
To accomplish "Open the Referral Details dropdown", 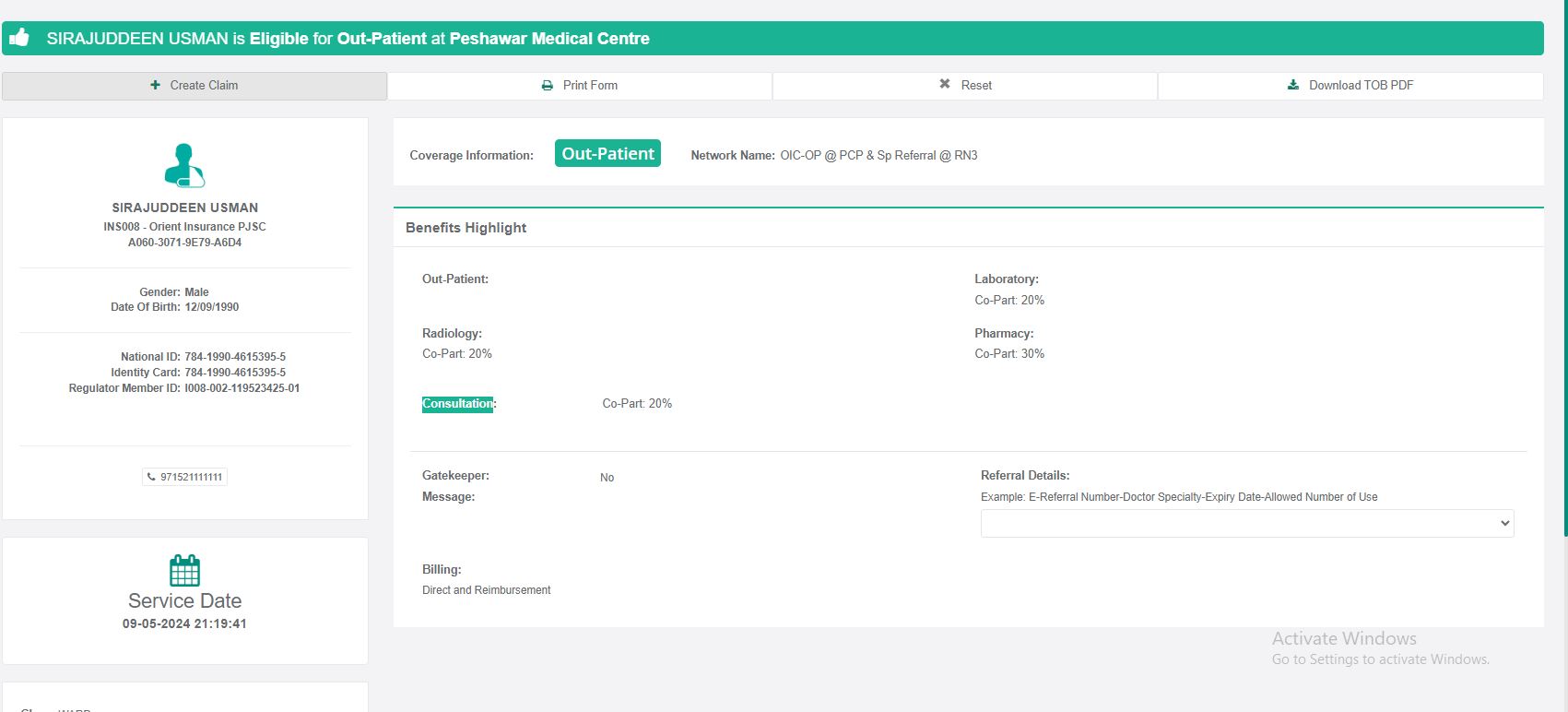I will click(x=1246, y=523).
